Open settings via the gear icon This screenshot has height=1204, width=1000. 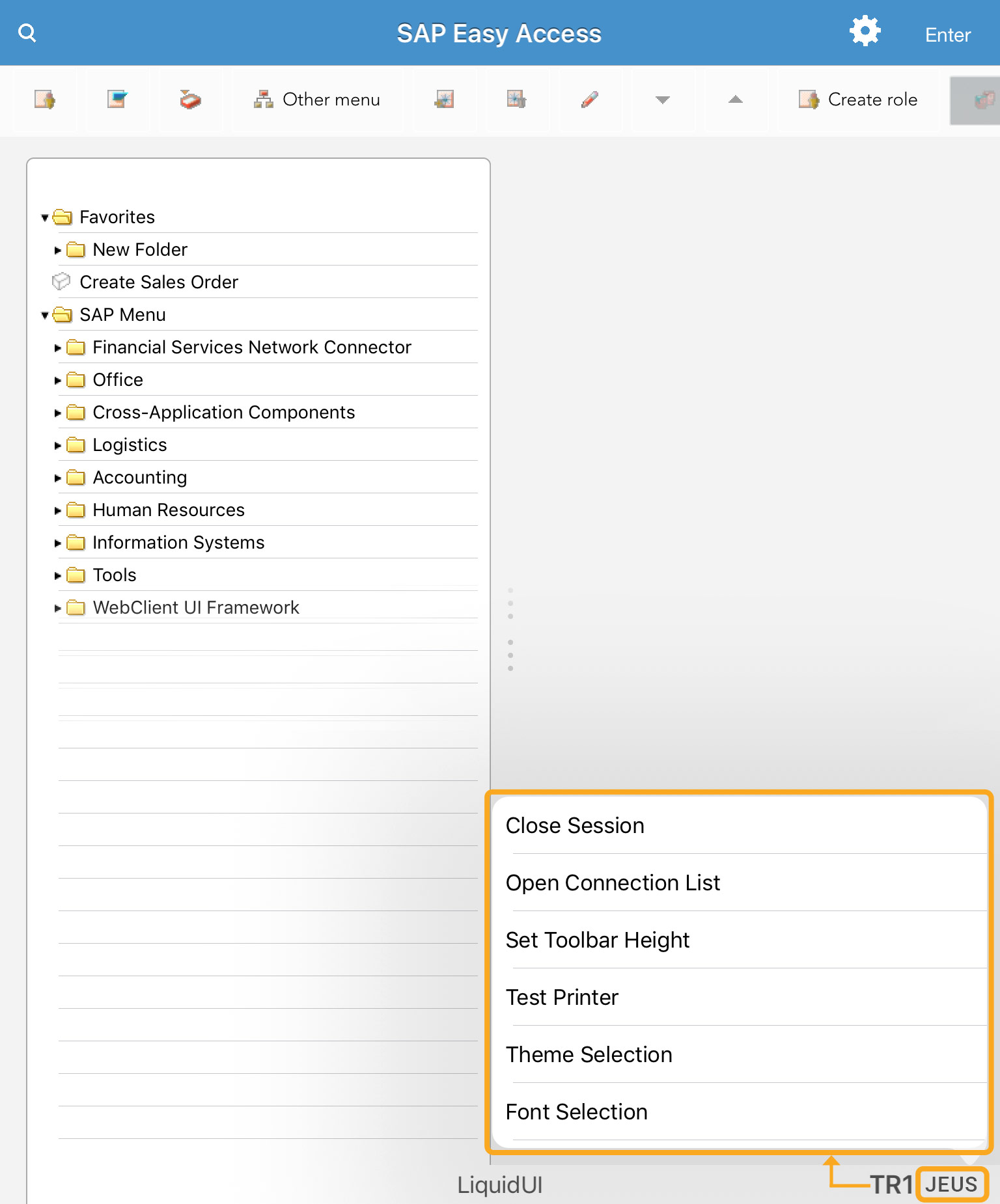(x=865, y=32)
